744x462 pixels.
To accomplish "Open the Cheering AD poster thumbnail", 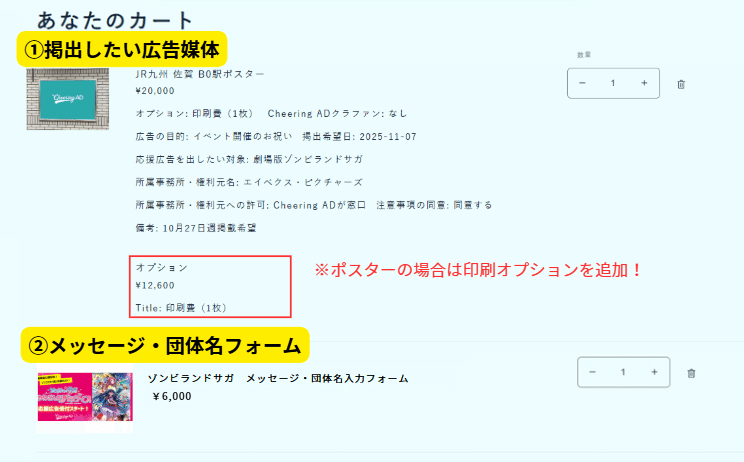I will click(x=67, y=99).
